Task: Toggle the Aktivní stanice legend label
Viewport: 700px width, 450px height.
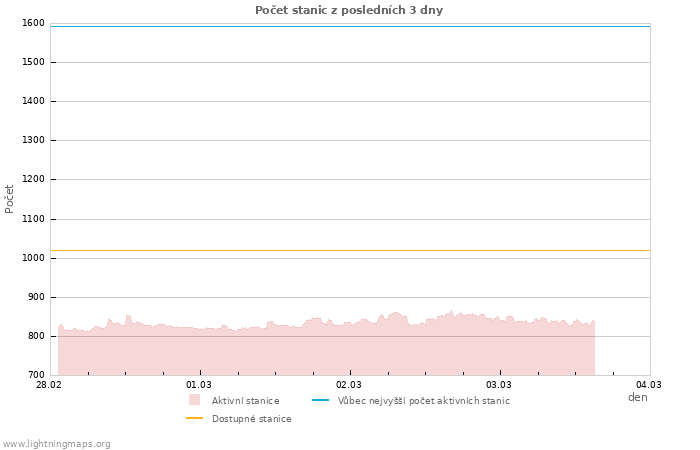Action: 245,401
